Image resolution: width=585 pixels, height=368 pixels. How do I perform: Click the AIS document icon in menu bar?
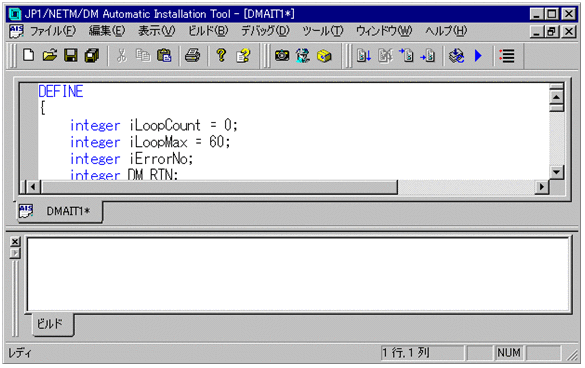pyautogui.click(x=16, y=31)
